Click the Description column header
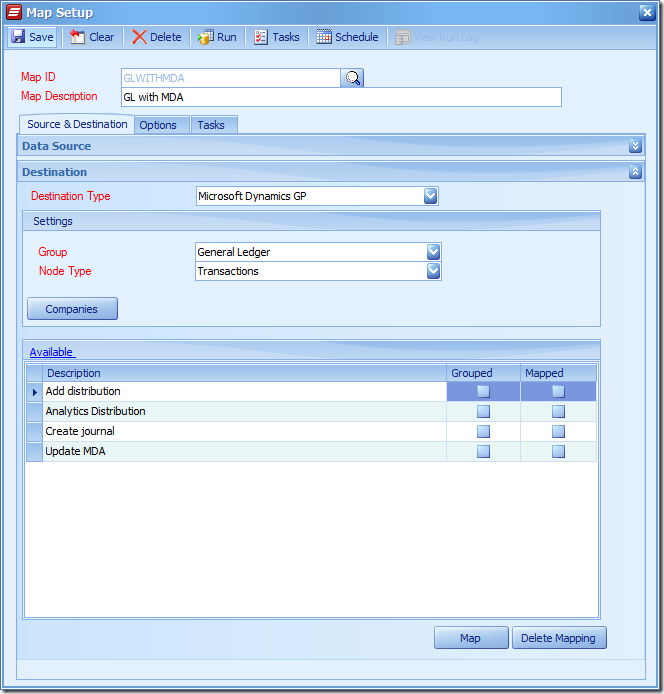 [244, 373]
